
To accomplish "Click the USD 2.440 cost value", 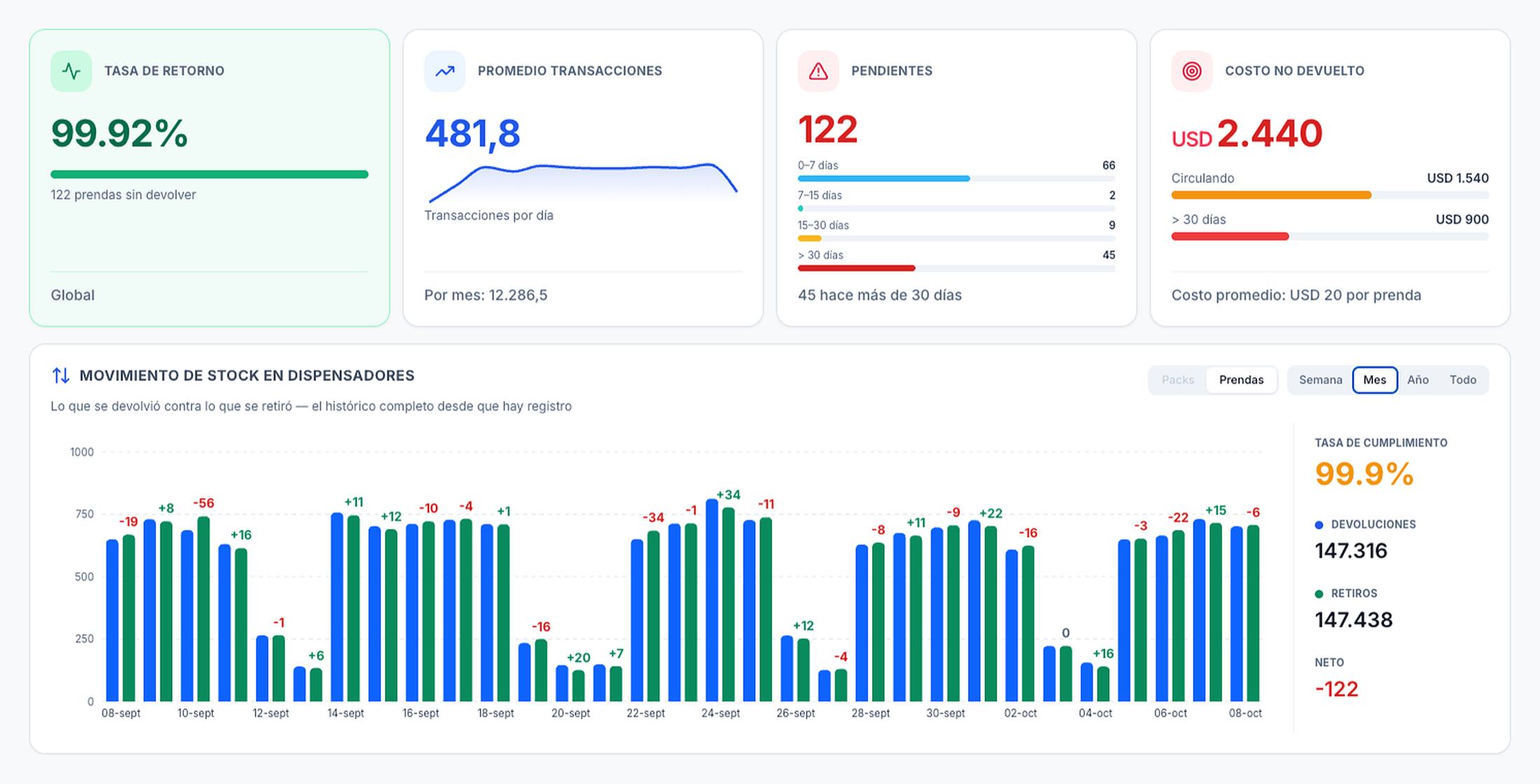I will coord(1247,134).
